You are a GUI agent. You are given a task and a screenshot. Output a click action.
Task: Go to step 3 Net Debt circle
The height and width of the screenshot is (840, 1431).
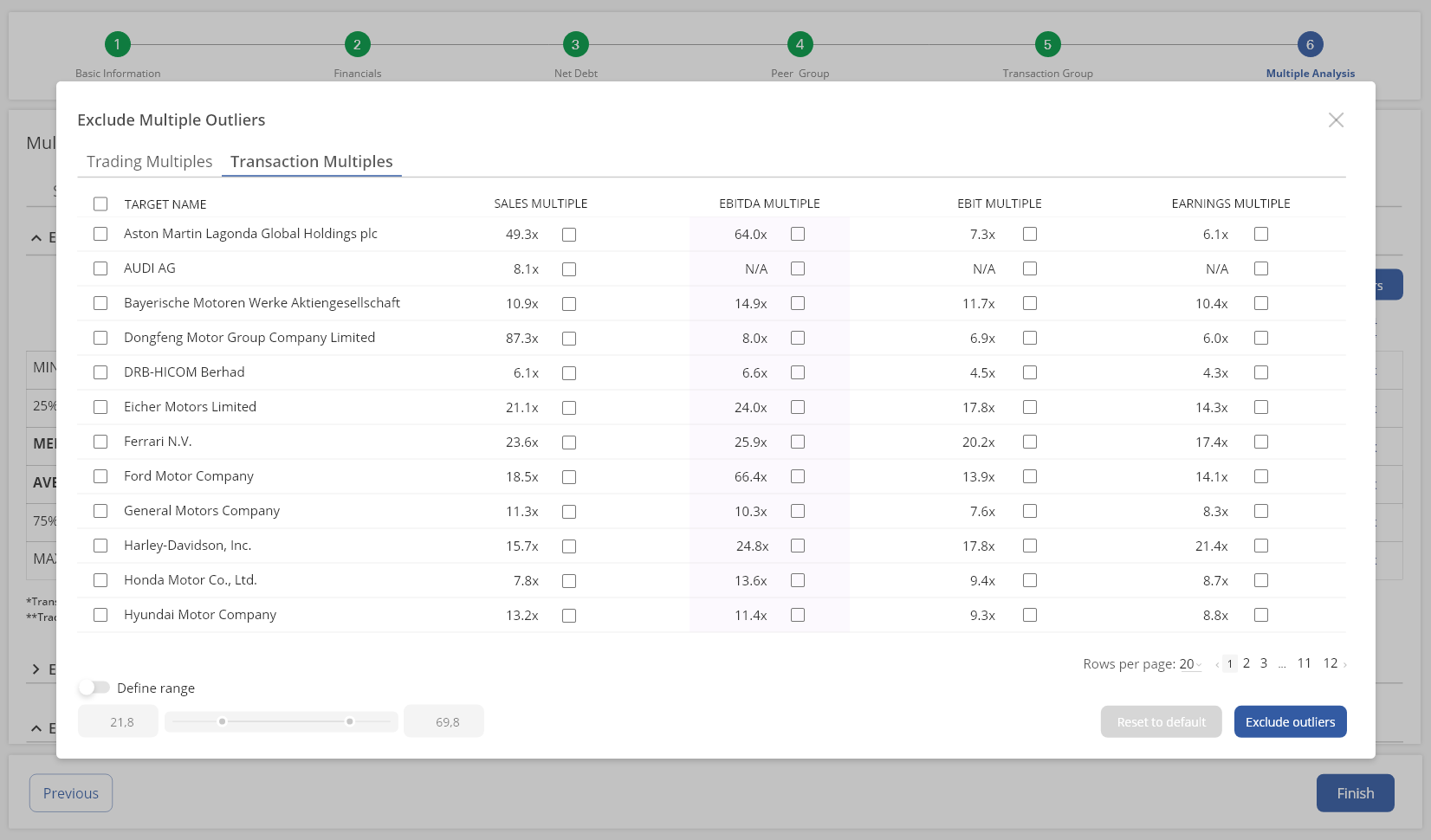[575, 44]
